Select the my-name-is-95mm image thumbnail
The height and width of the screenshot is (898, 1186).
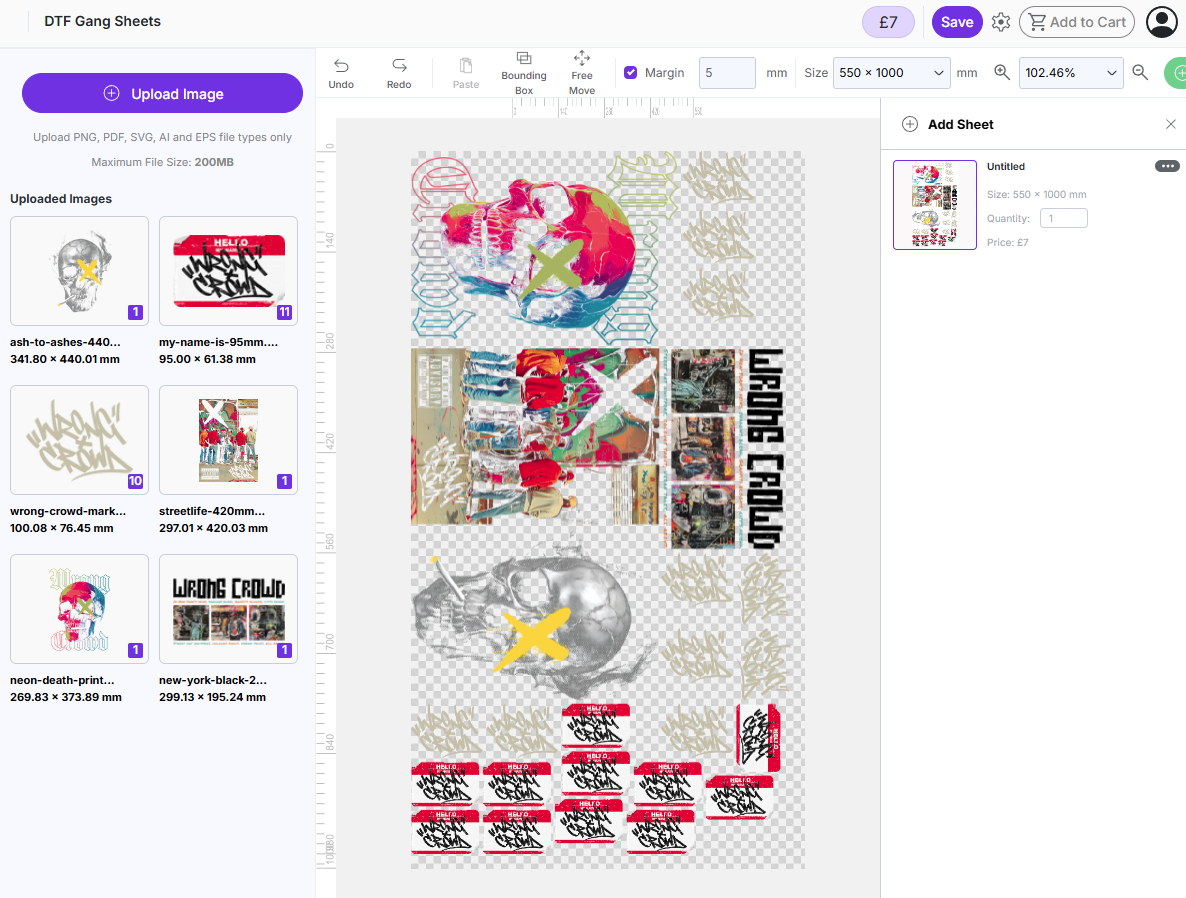click(x=228, y=271)
